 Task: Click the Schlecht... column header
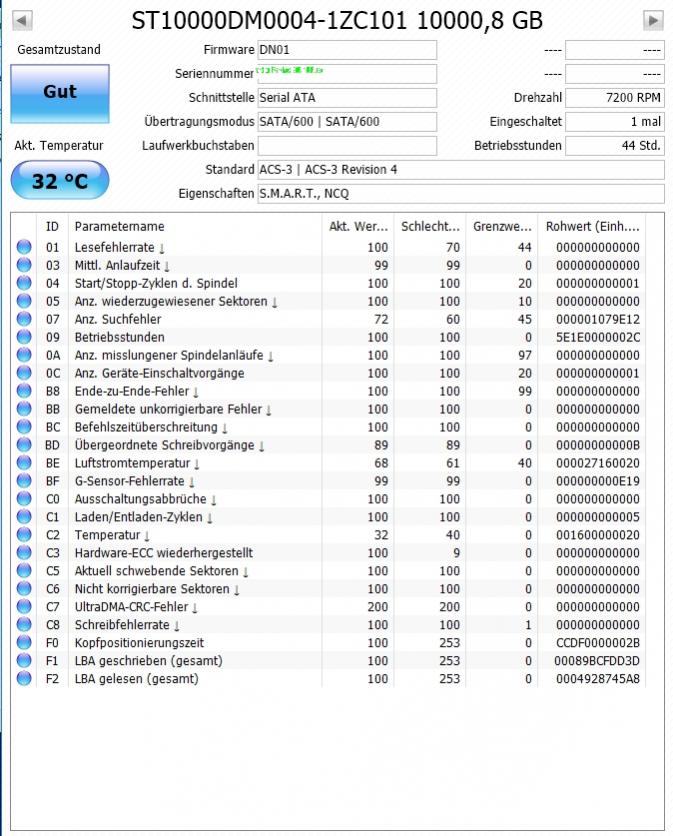tap(430, 227)
